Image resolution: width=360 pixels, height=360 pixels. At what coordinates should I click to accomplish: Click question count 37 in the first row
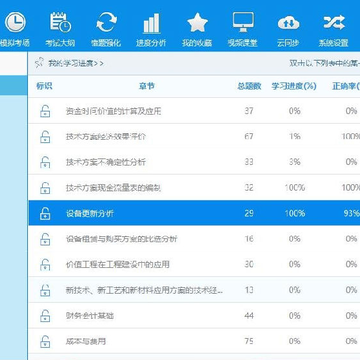click(x=249, y=111)
